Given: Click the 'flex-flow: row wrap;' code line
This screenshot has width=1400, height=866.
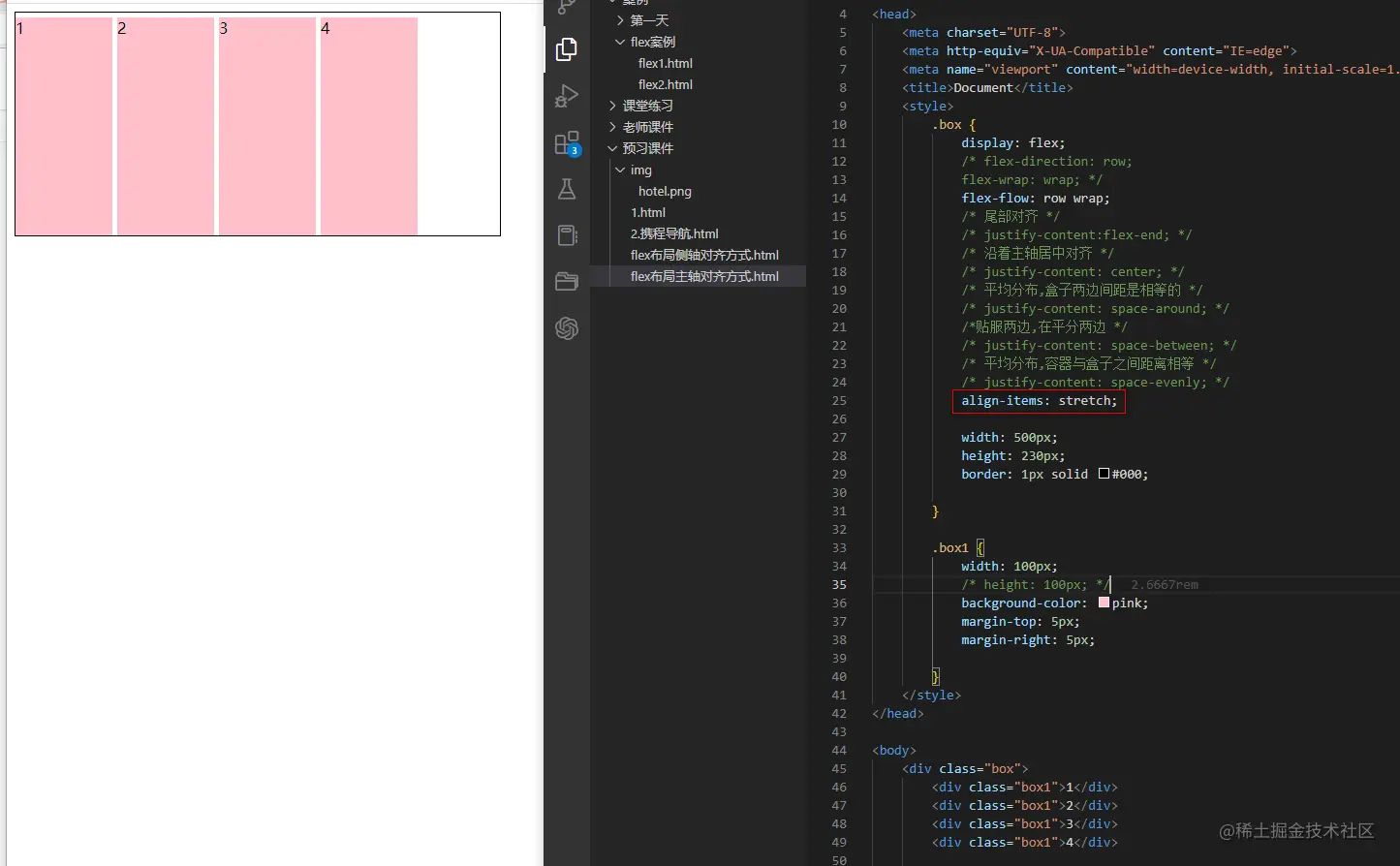Looking at the screenshot, I should point(1036,198).
